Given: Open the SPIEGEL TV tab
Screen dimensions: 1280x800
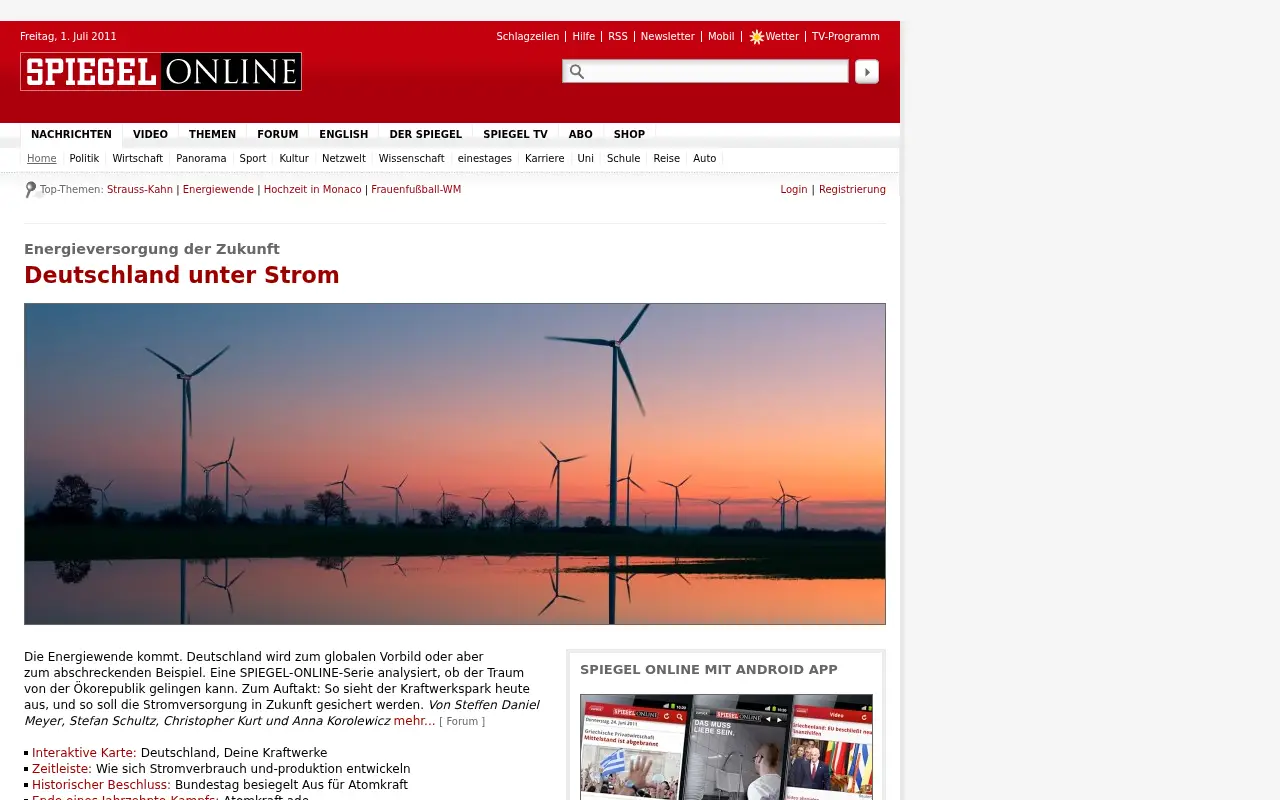Looking at the screenshot, I should coord(515,135).
